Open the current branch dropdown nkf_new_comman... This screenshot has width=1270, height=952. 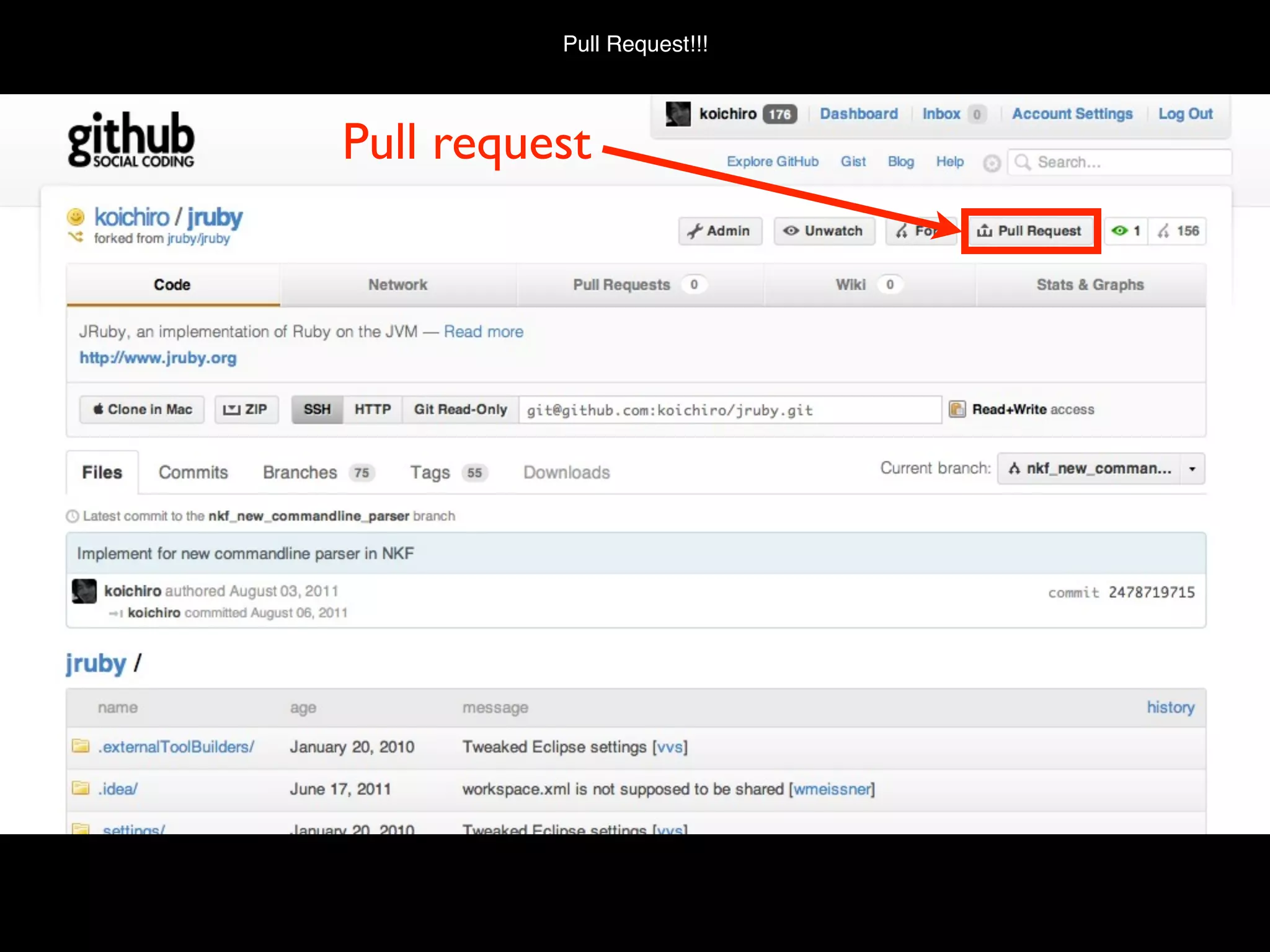[1101, 469]
